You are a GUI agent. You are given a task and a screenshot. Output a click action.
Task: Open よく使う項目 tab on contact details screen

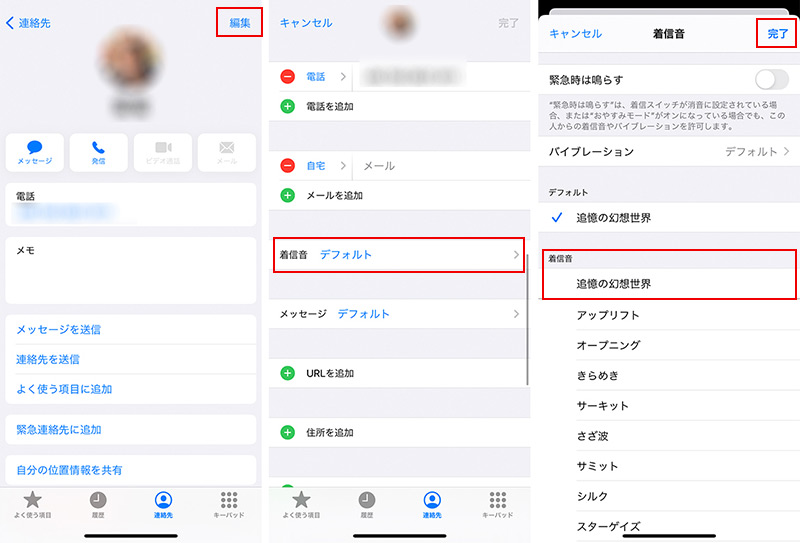32,504
